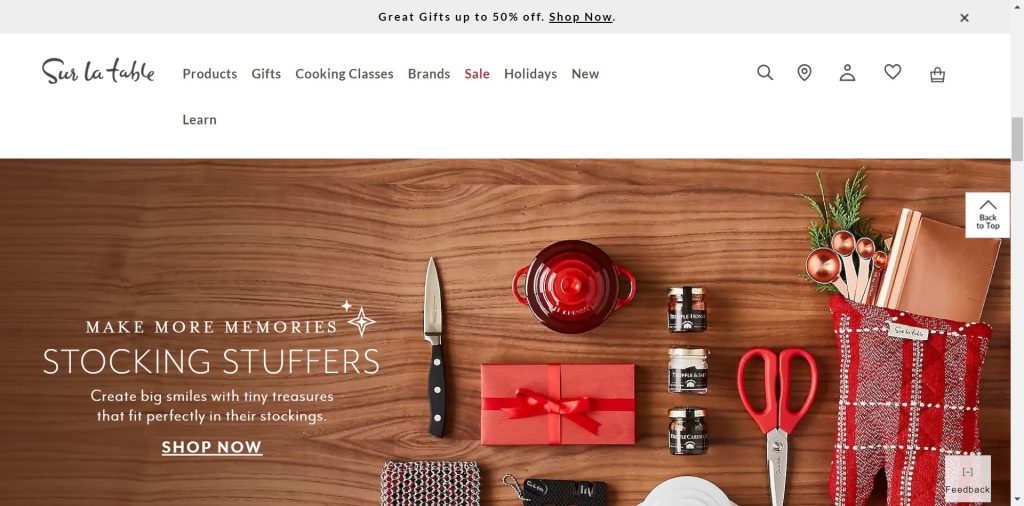The width and height of the screenshot is (1024, 506).
Task: Click the store locator pin icon
Action: click(x=805, y=72)
